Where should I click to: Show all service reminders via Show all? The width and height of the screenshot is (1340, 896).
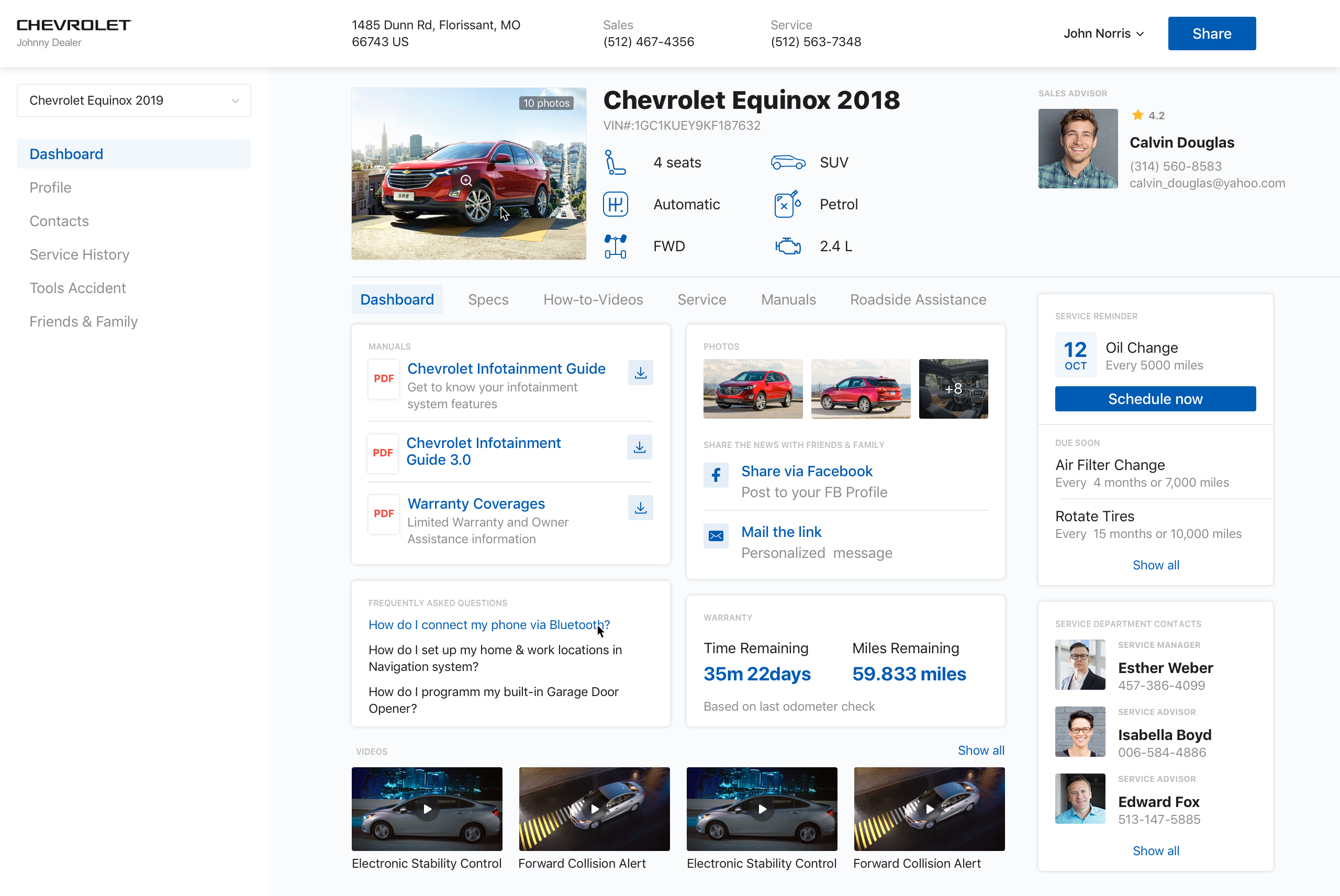point(1155,564)
